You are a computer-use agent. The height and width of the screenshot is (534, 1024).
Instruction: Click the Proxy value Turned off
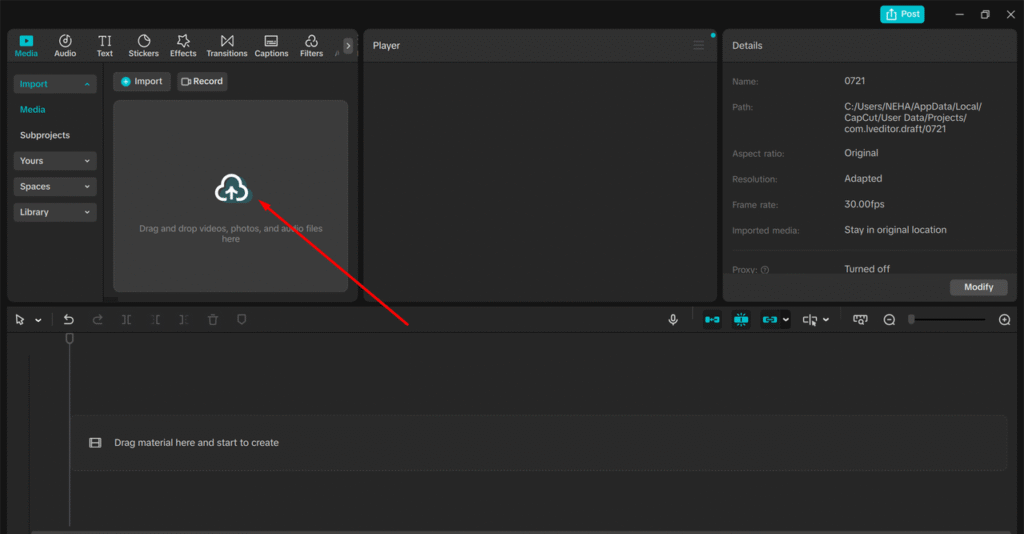[867, 269]
